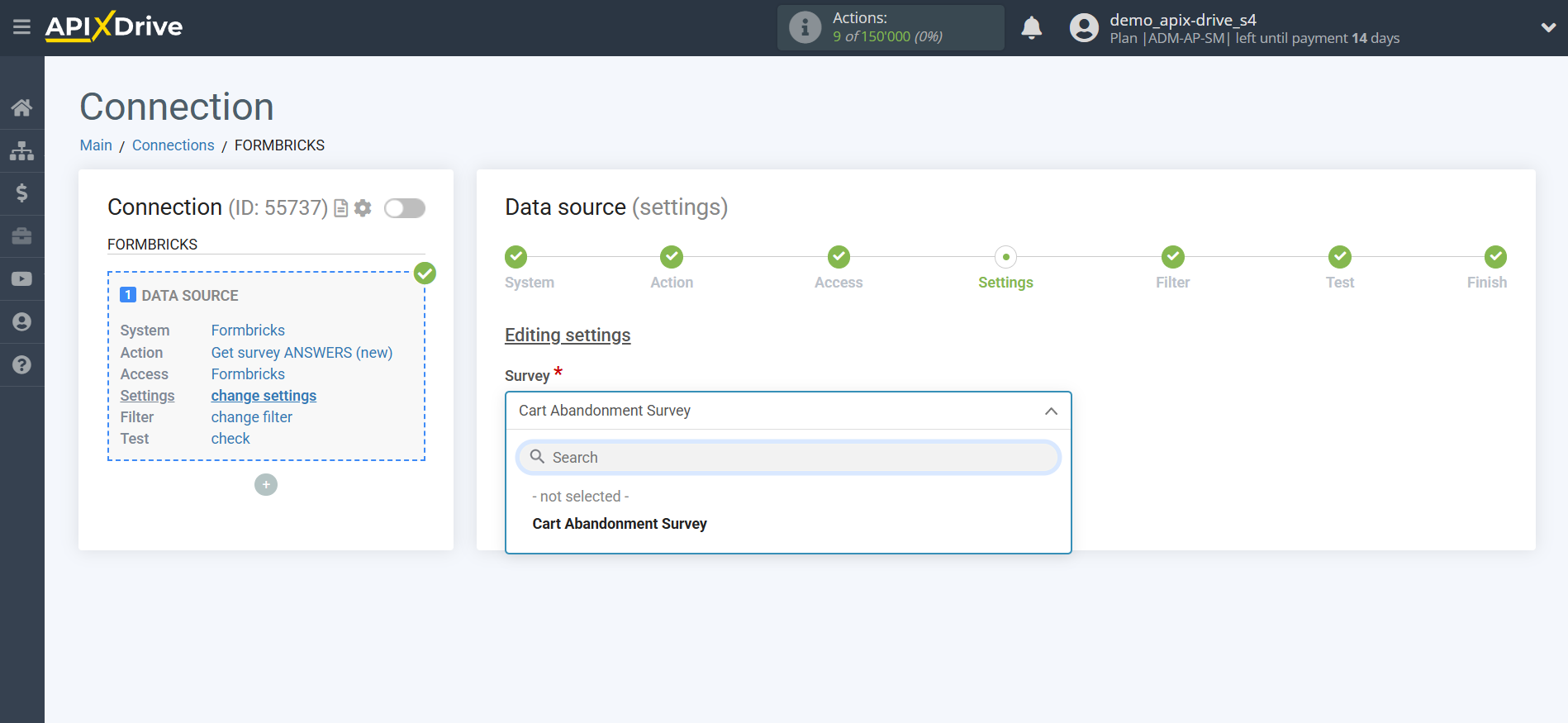Click the FORMBRICKS connection name
The image size is (1568, 723).
tap(153, 245)
